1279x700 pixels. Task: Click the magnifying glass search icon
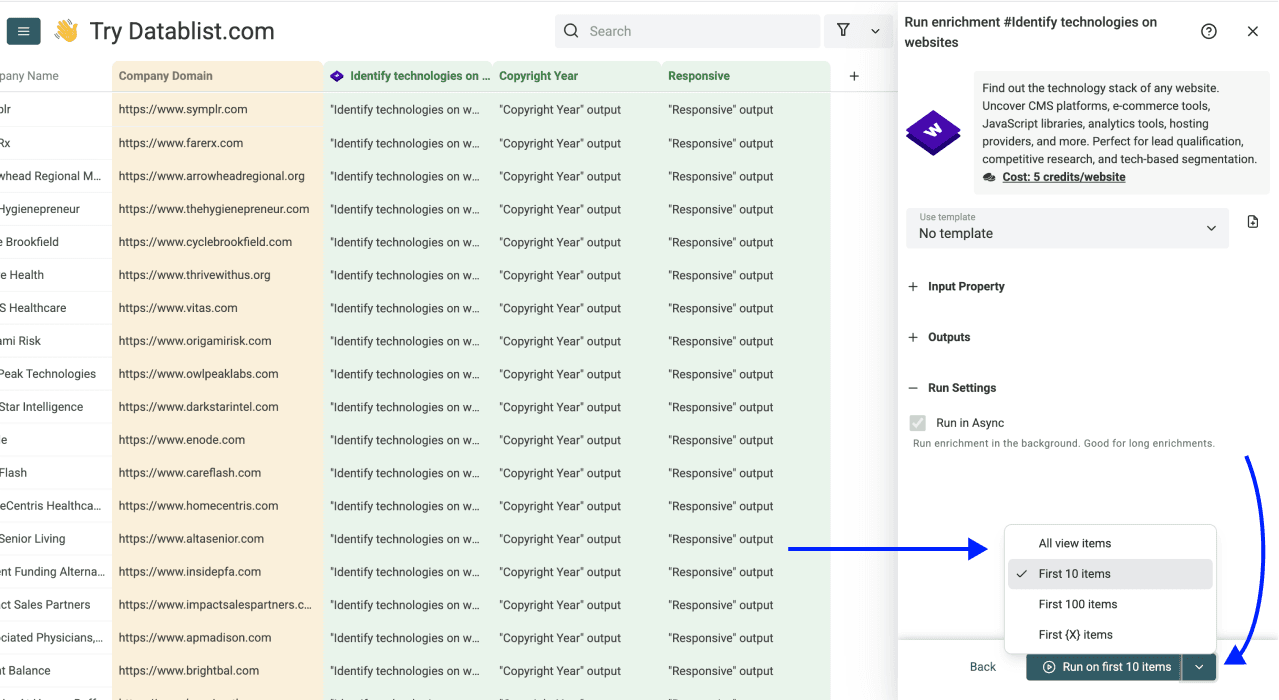coord(570,31)
